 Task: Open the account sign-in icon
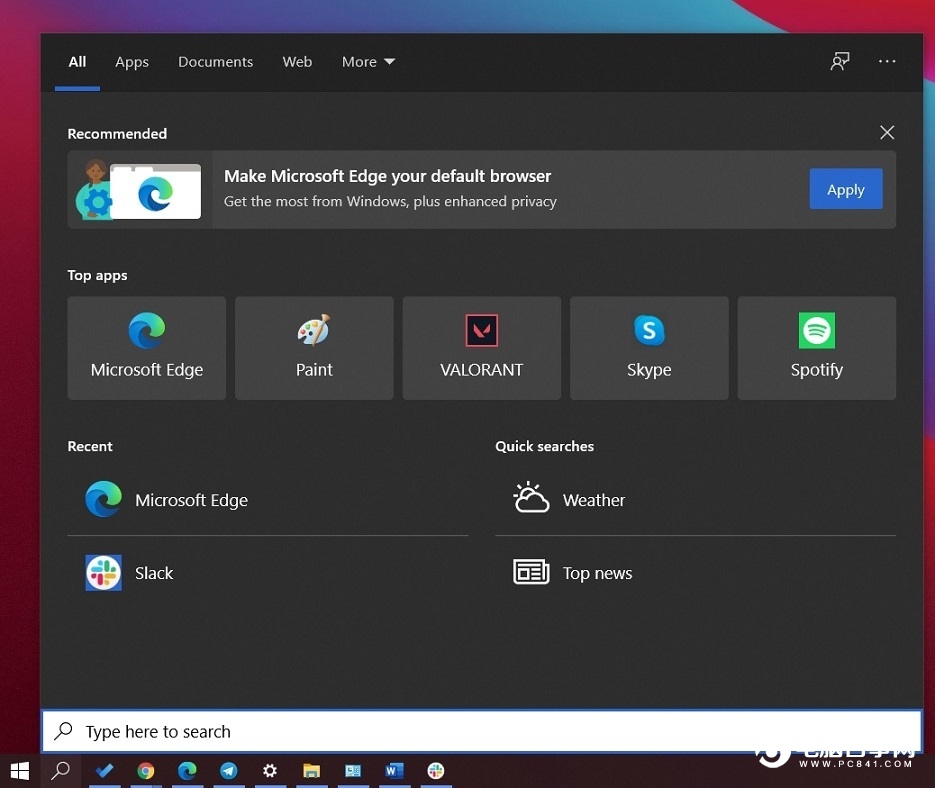(x=840, y=61)
